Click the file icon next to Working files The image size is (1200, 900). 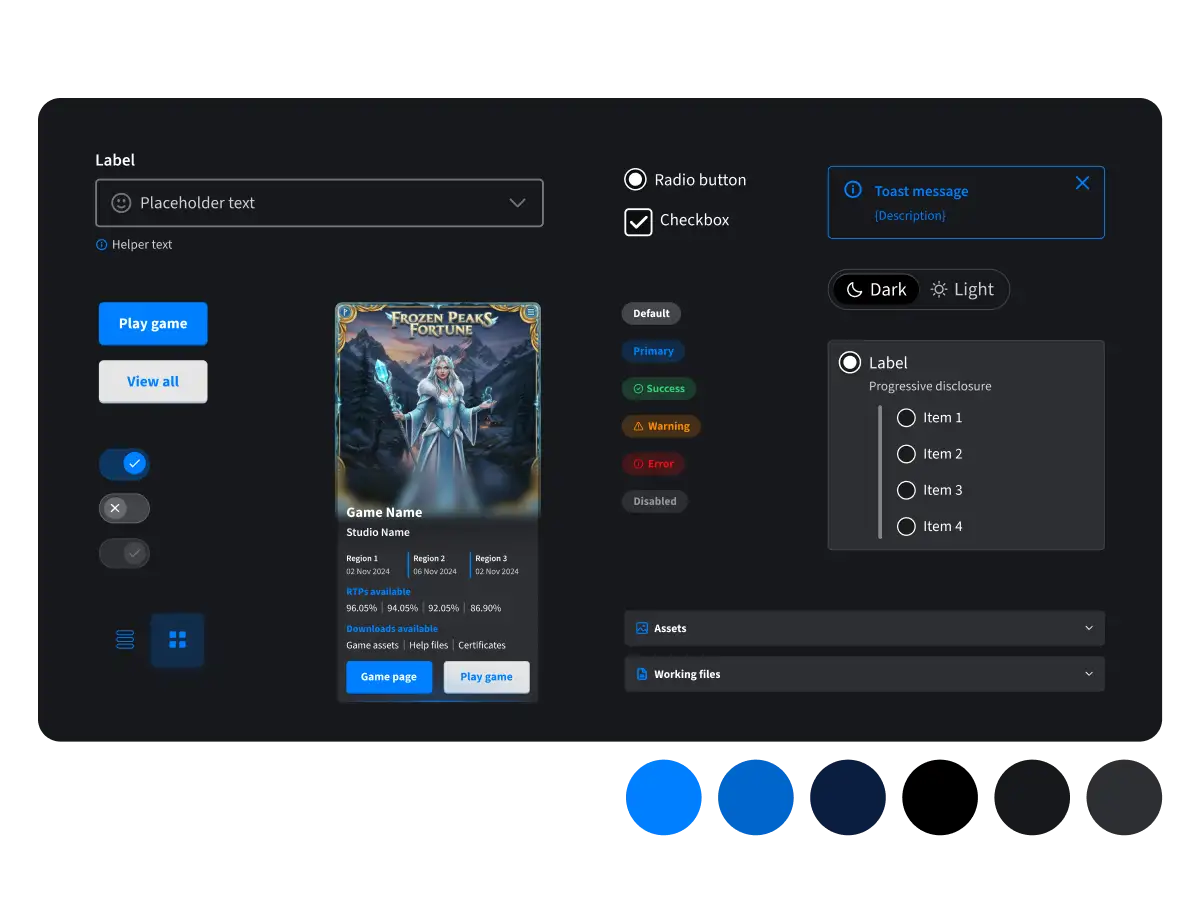point(642,674)
